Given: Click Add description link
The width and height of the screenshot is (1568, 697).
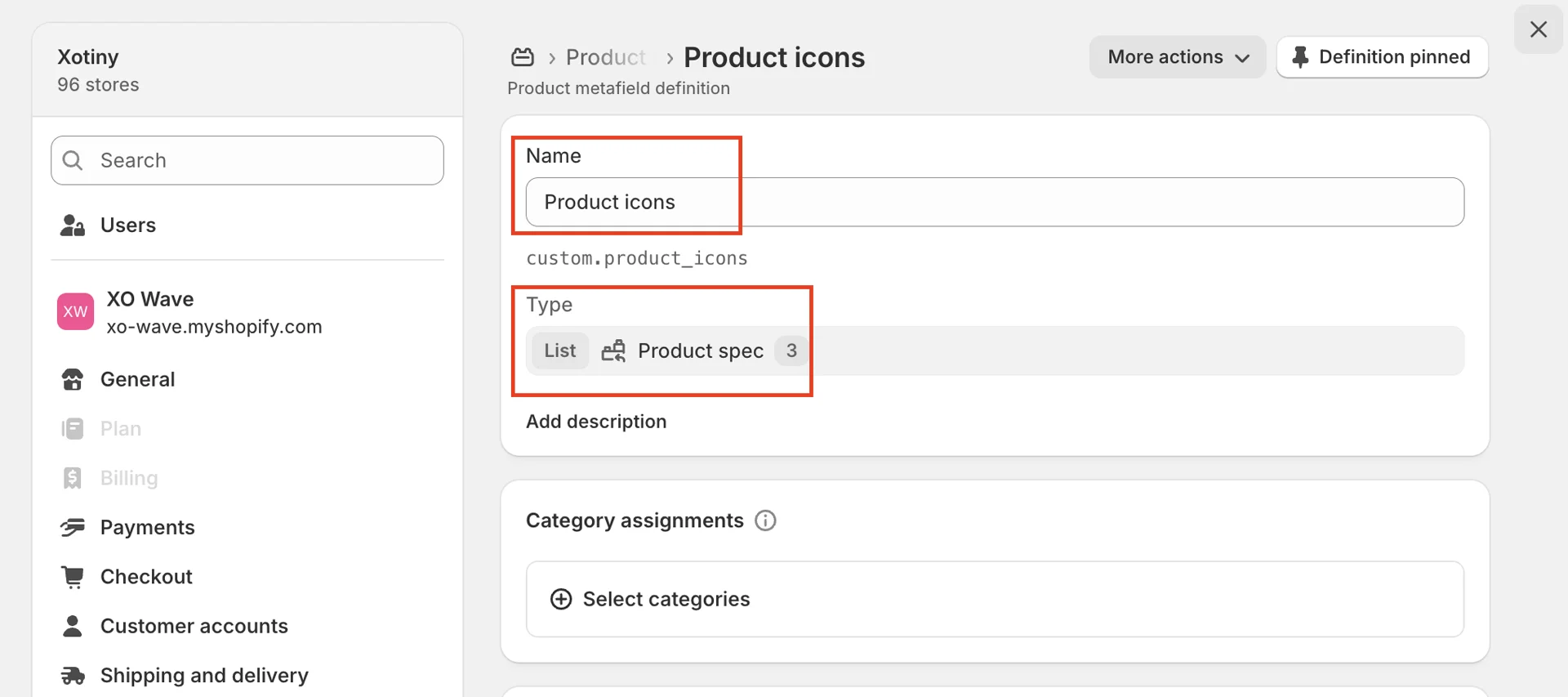Looking at the screenshot, I should pyautogui.click(x=596, y=422).
